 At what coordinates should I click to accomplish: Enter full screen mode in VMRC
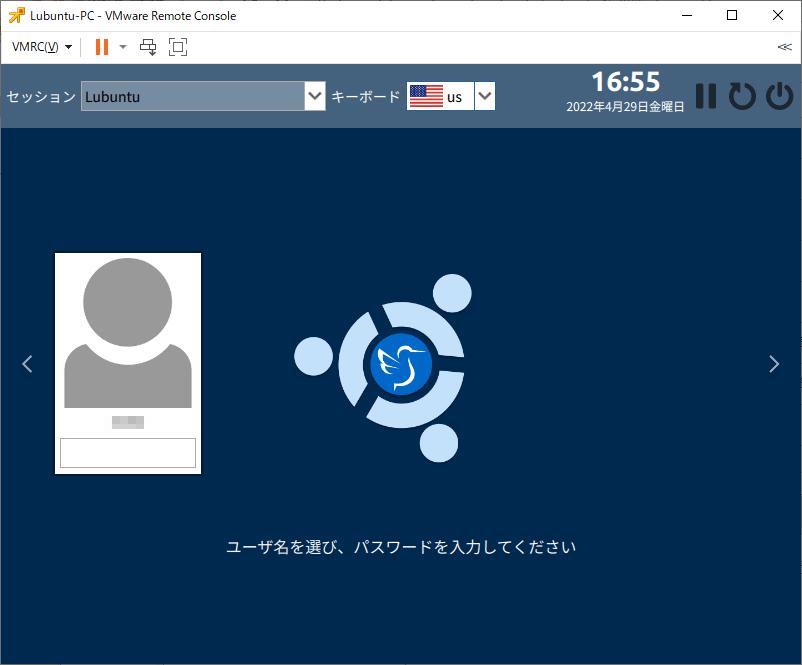pos(178,47)
